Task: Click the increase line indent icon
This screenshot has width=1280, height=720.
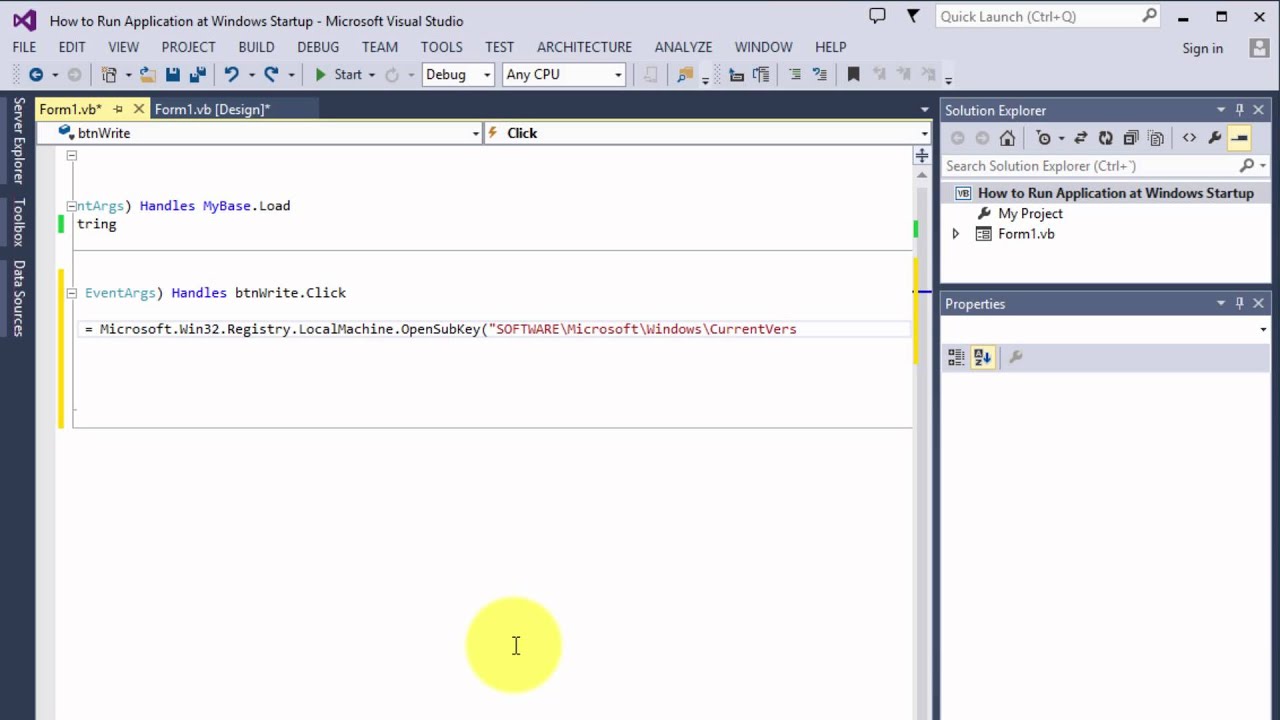Action: pos(761,74)
